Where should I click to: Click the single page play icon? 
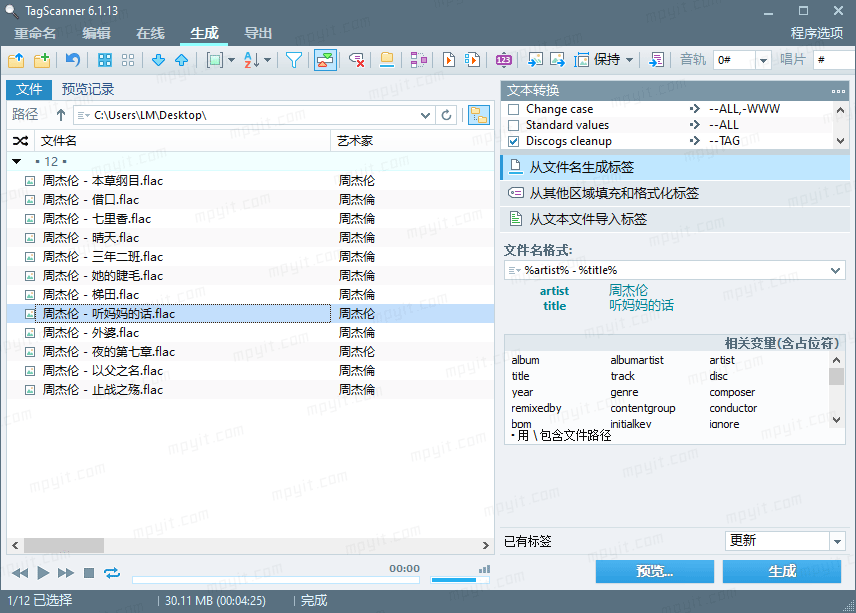[449, 60]
